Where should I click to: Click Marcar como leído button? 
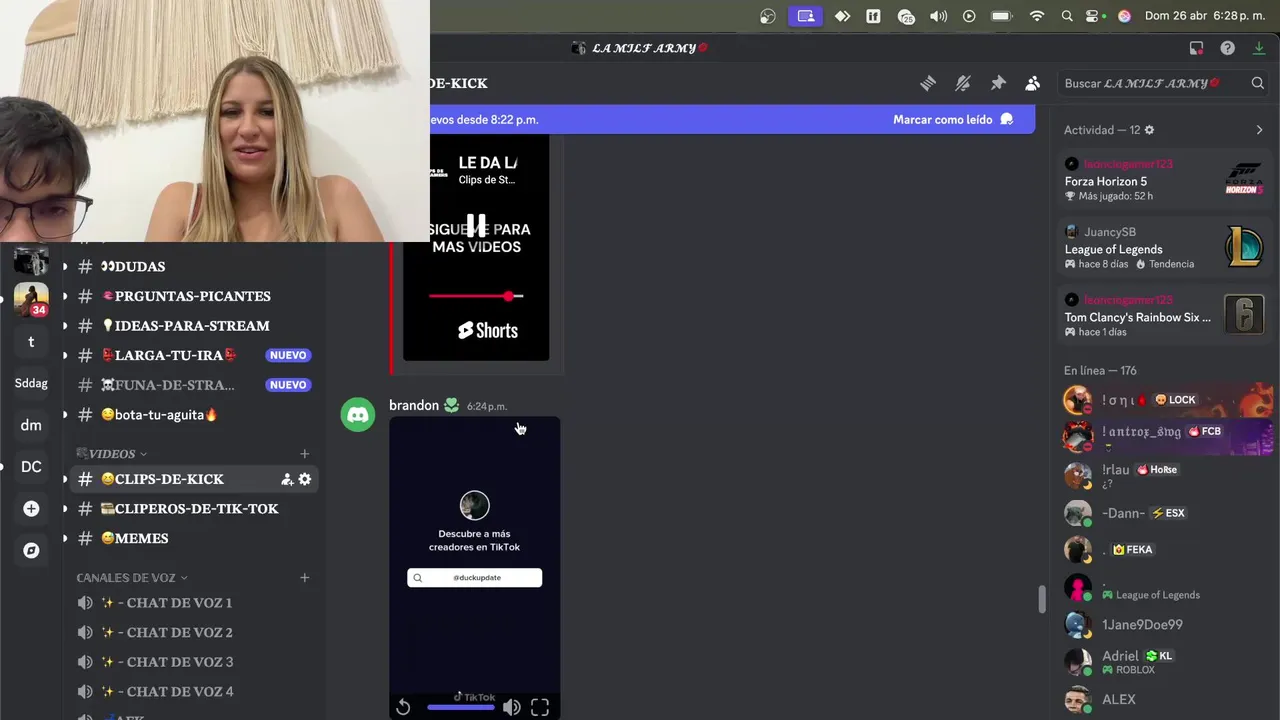[953, 119]
